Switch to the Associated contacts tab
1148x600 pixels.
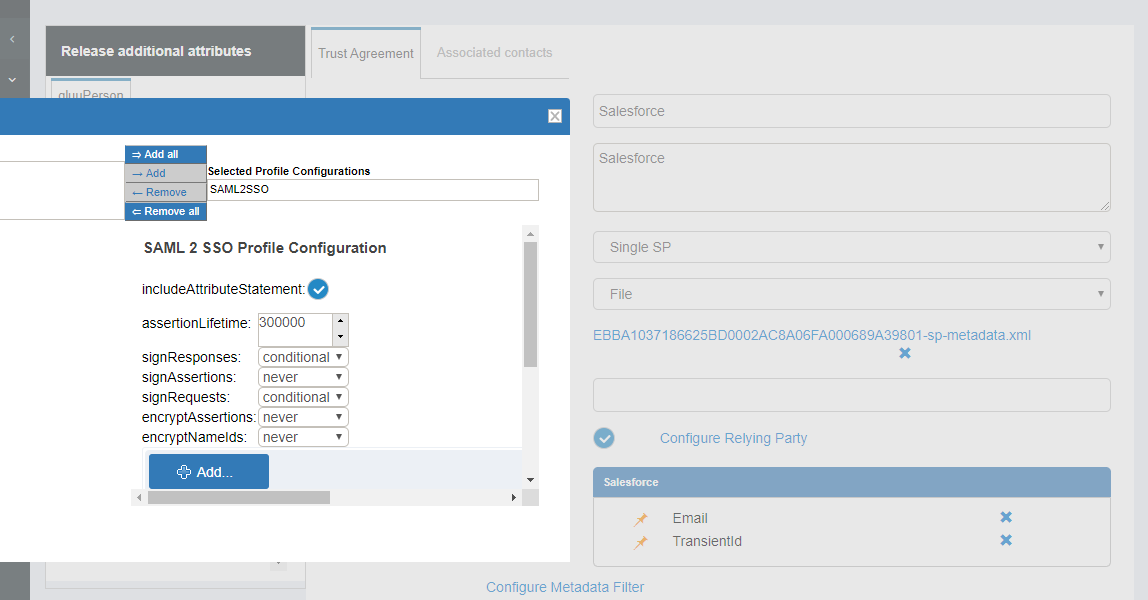[x=494, y=52]
